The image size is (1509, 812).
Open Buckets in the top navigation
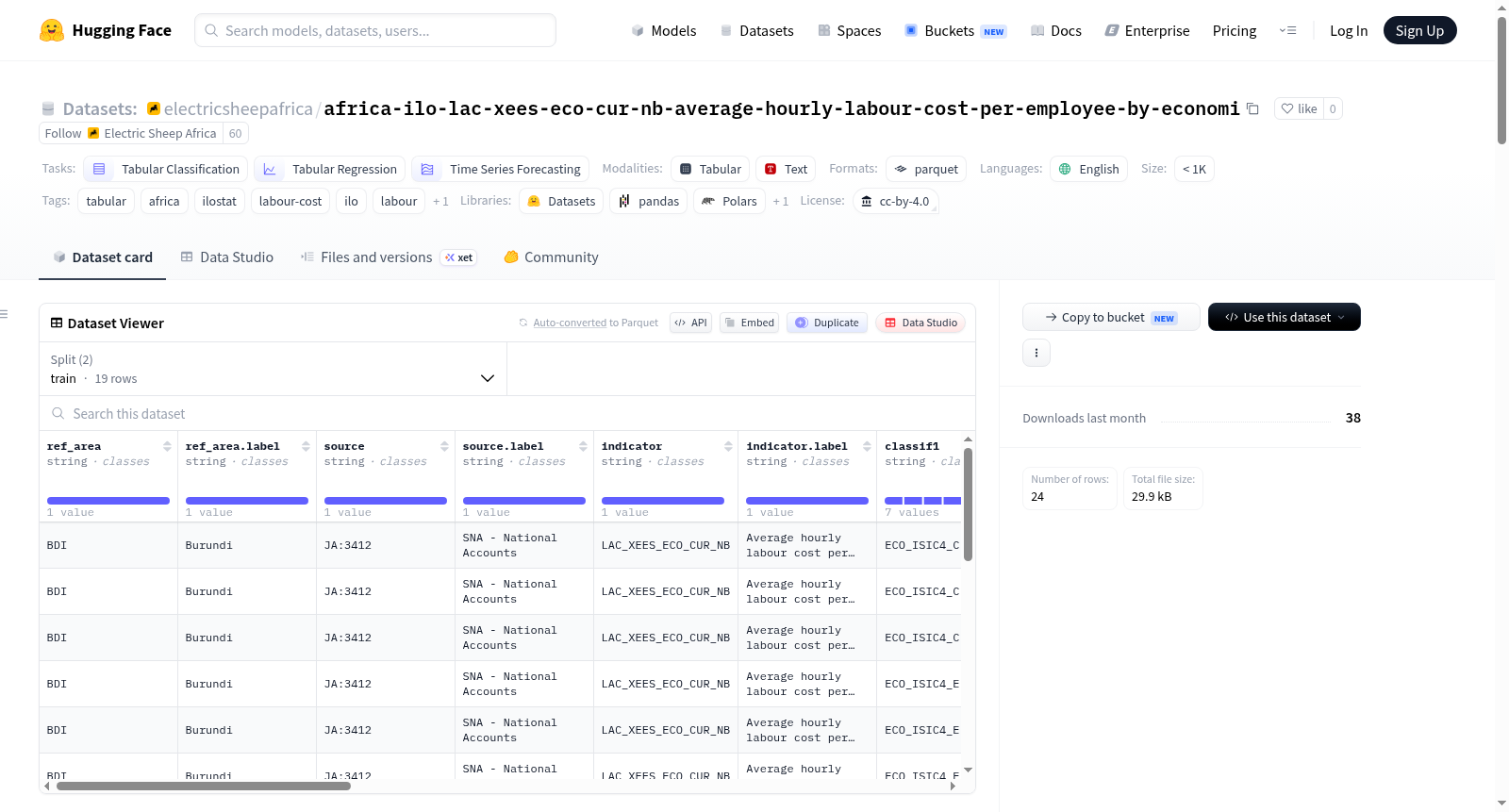pyautogui.click(x=954, y=30)
